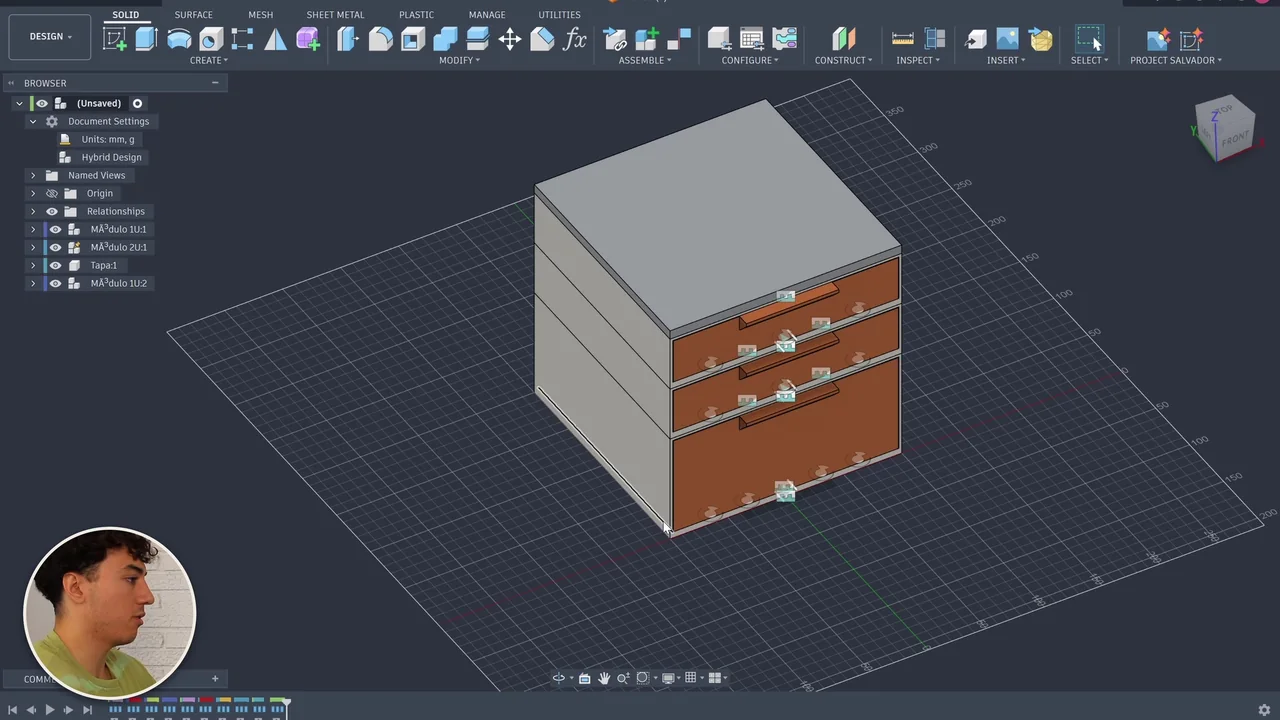Jump to the end of timeline
This screenshot has height=720, width=1280.
(87, 710)
